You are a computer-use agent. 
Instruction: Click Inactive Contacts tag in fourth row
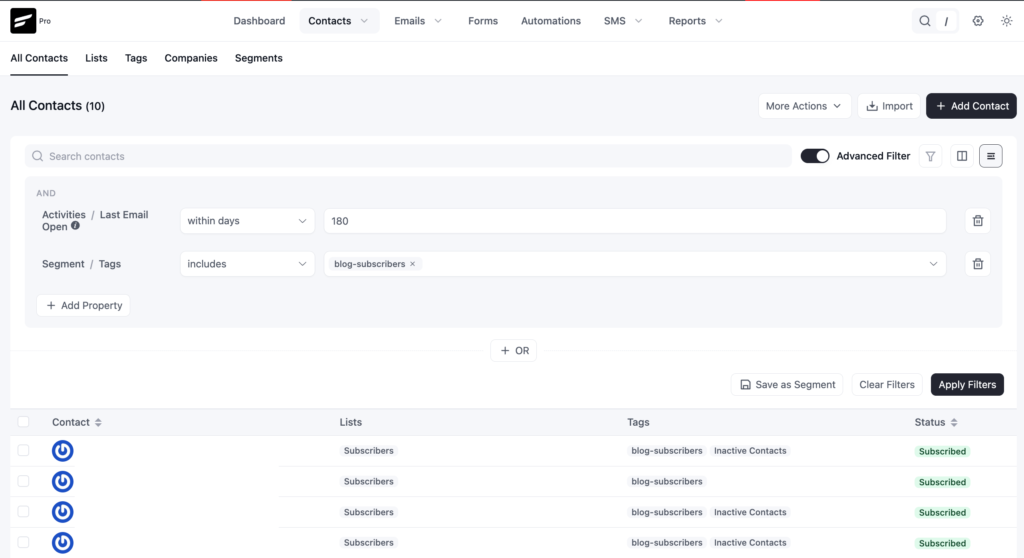tap(750, 543)
